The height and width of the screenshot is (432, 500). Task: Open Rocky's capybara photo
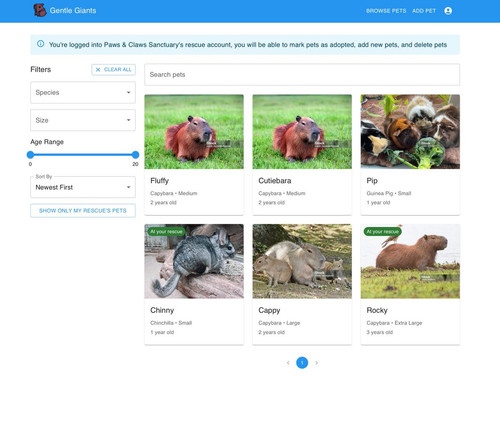pyautogui.click(x=410, y=261)
